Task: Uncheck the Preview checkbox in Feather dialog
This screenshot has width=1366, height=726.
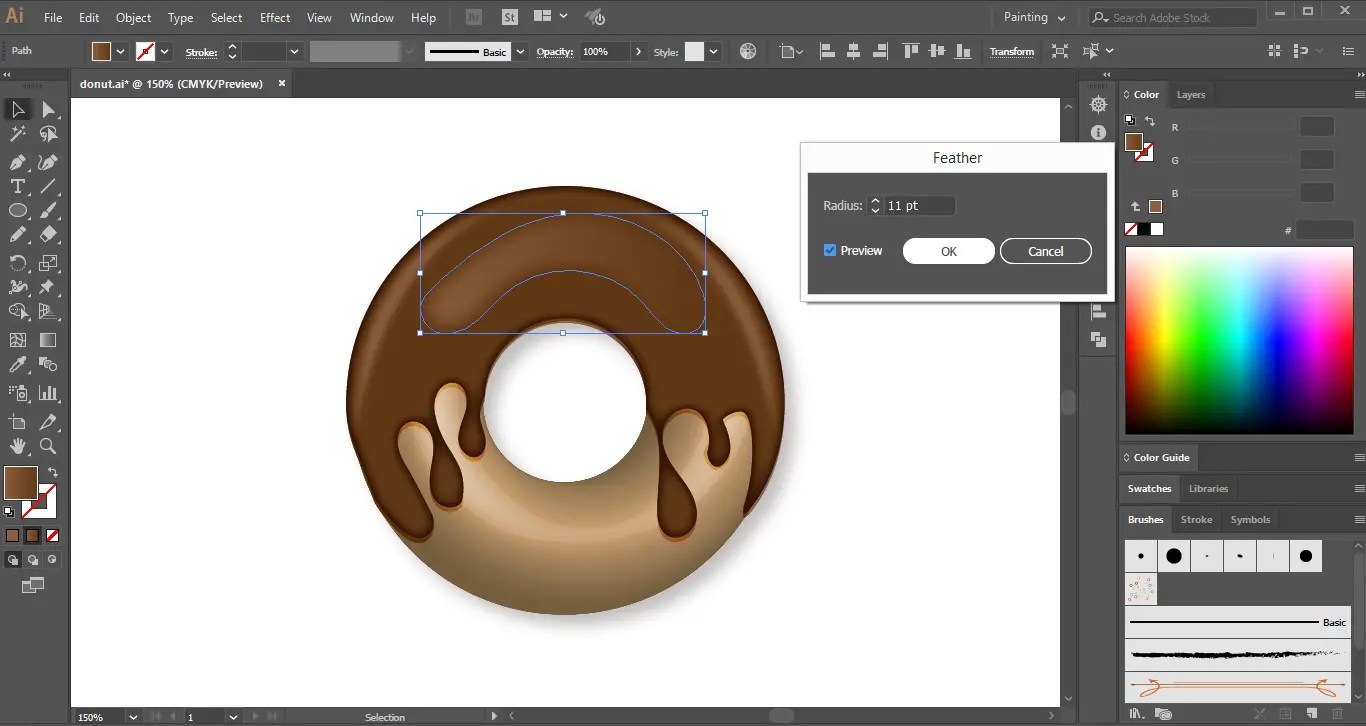Action: [830, 251]
